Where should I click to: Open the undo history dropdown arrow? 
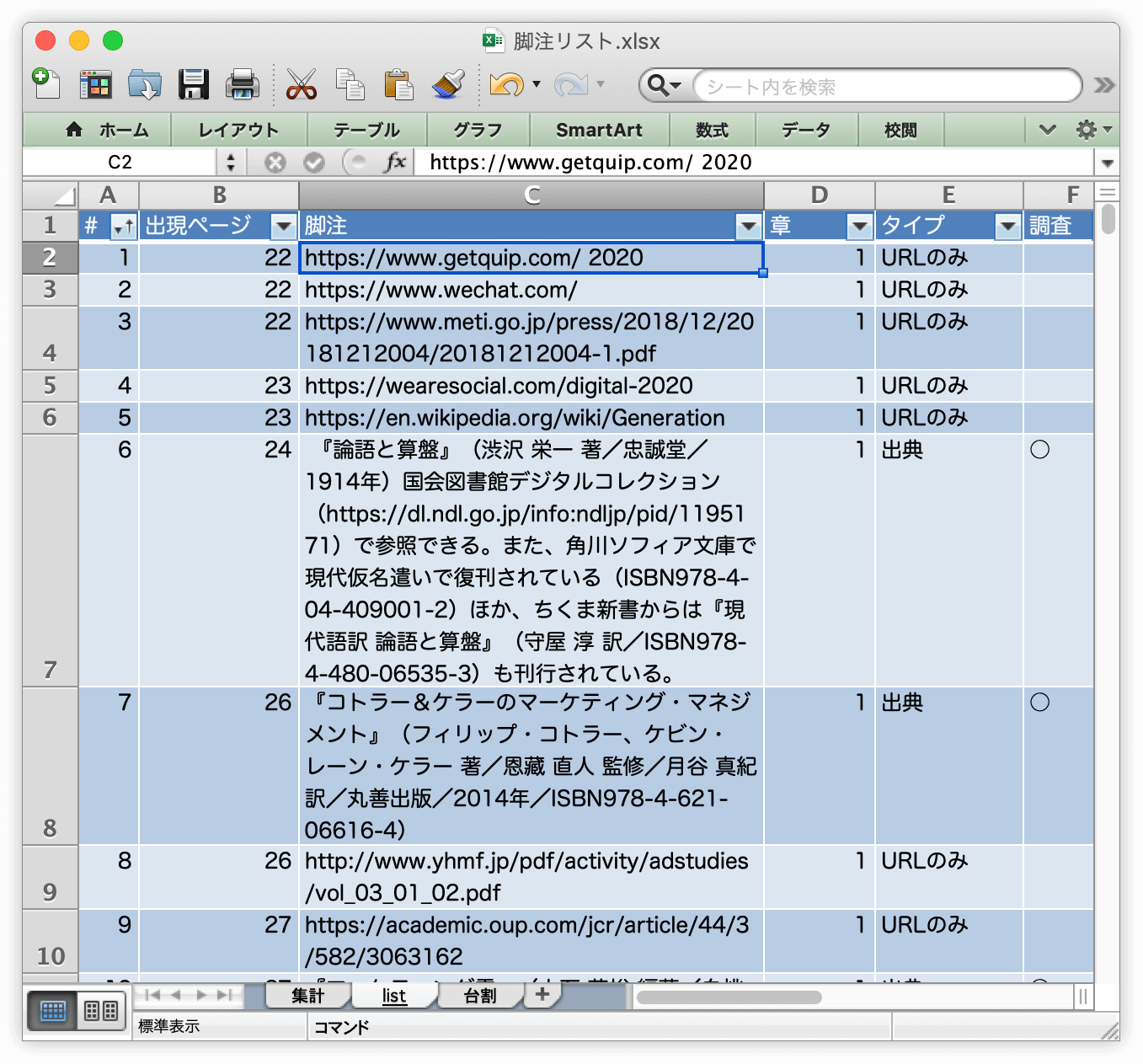tap(537, 84)
